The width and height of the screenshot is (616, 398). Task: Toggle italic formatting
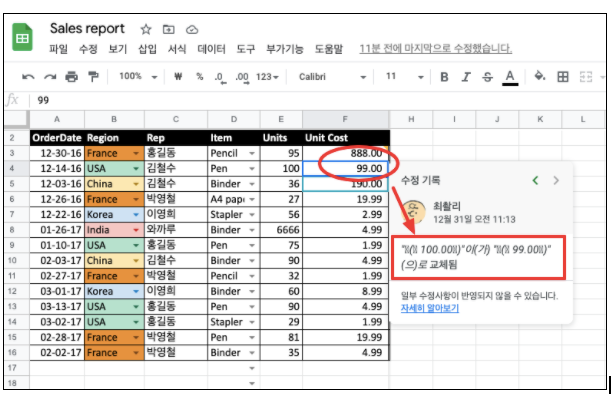point(466,77)
